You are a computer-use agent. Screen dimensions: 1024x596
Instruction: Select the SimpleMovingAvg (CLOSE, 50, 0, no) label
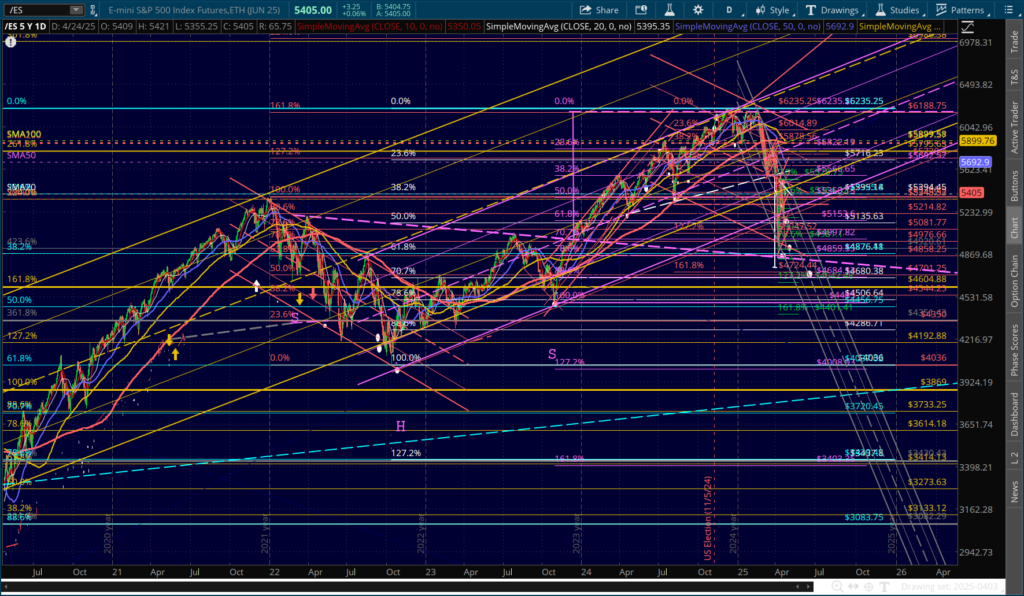[x=748, y=26]
